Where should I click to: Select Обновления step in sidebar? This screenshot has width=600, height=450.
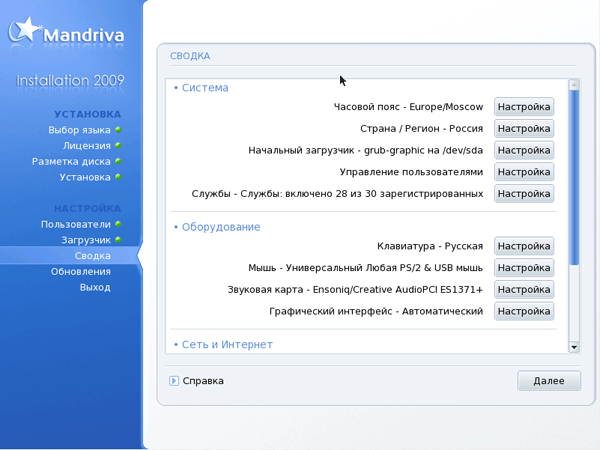81,272
